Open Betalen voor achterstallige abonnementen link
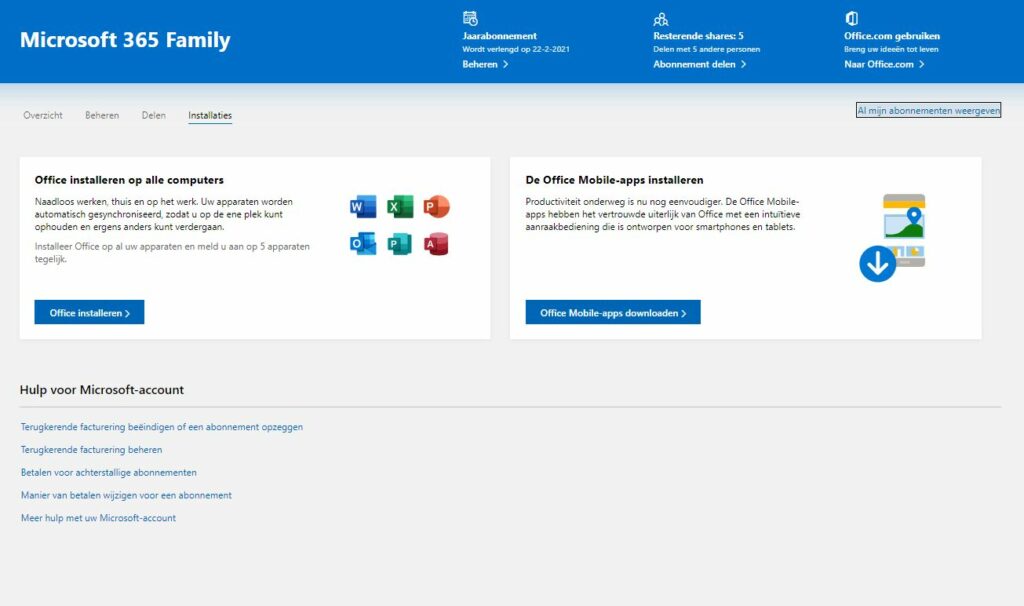 pos(109,472)
